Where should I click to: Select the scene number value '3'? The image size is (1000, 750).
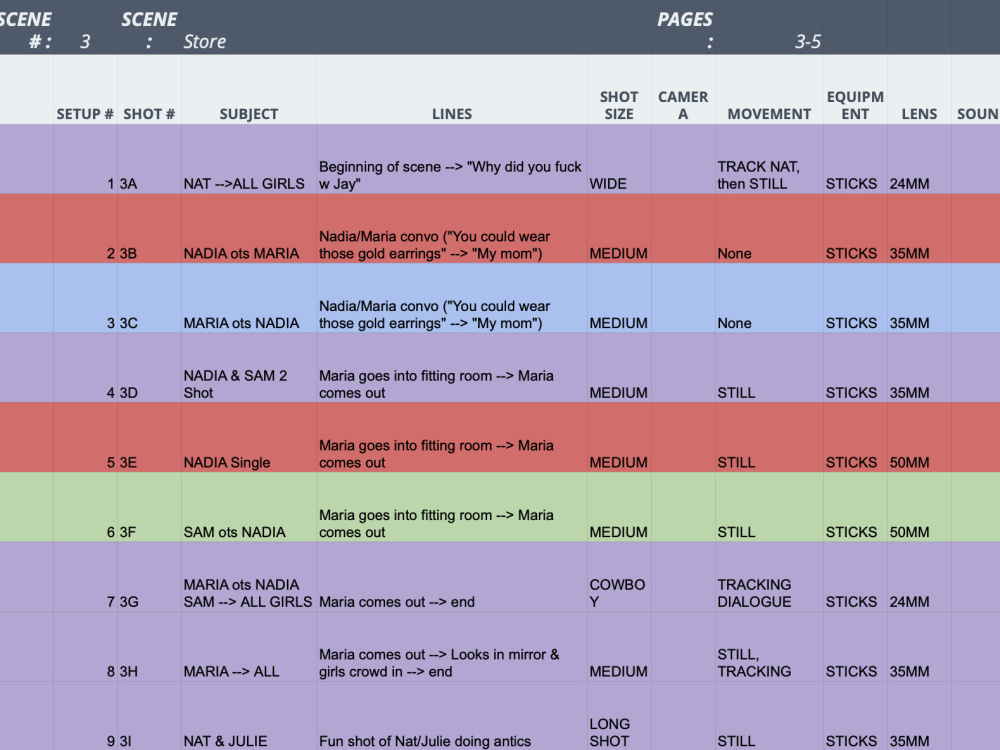point(85,41)
